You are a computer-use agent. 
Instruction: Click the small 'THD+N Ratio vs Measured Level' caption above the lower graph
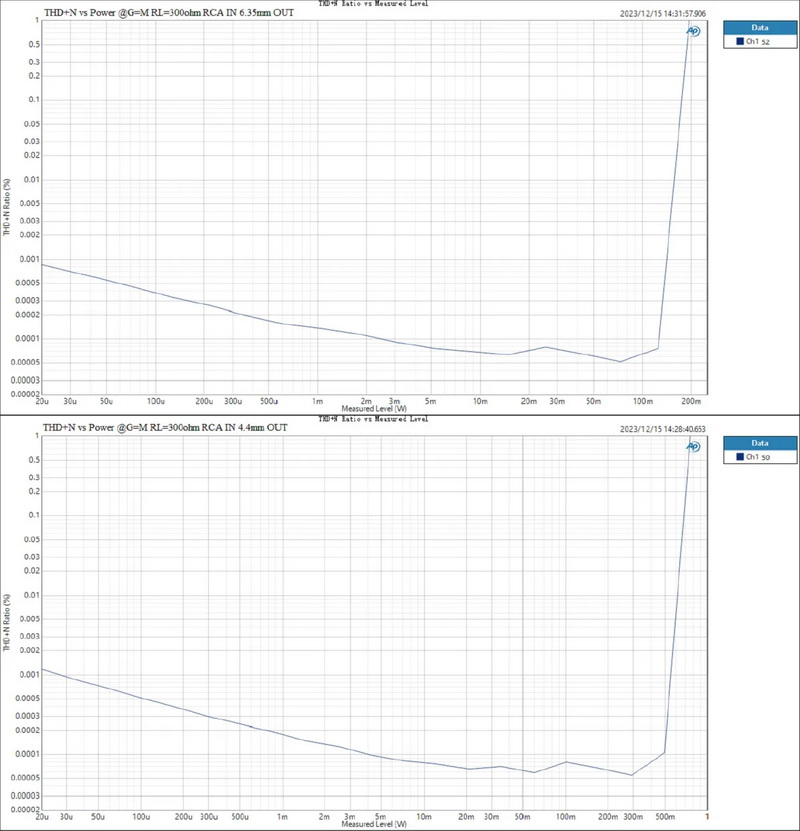[373, 419]
